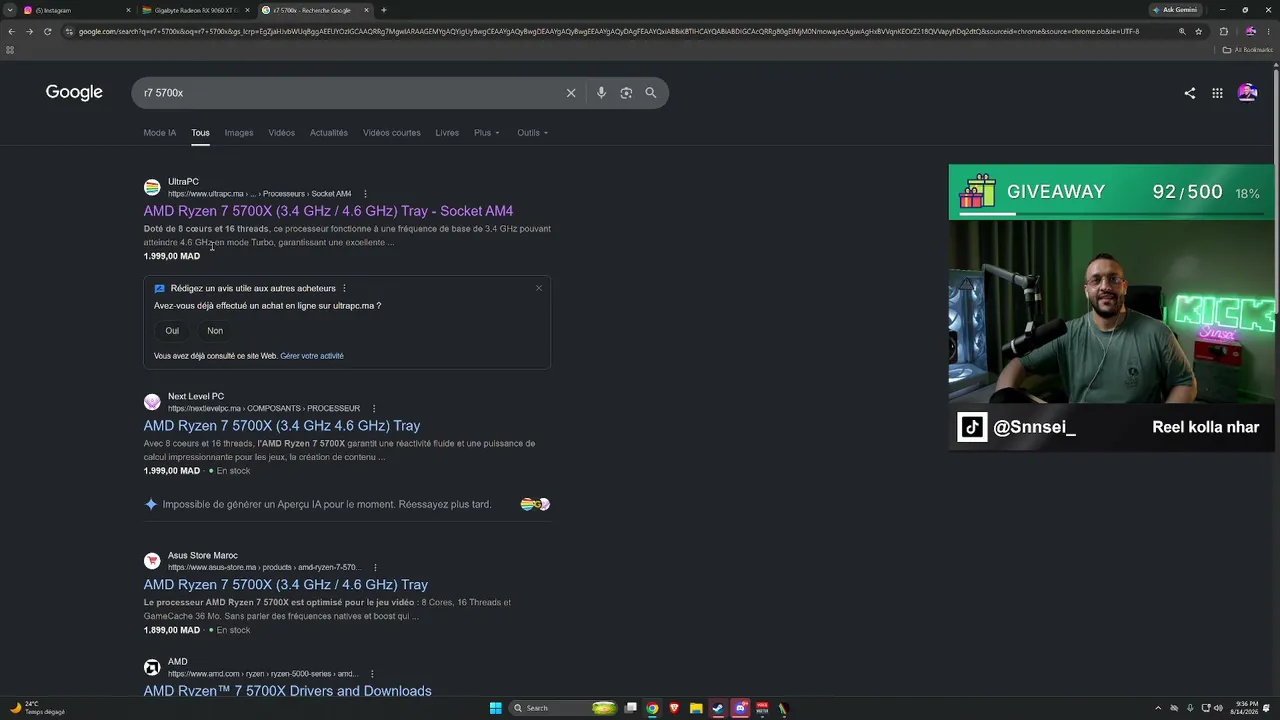Image resolution: width=1280 pixels, height=720 pixels.
Task: Submit search with the magnifier icon
Action: tap(651, 93)
